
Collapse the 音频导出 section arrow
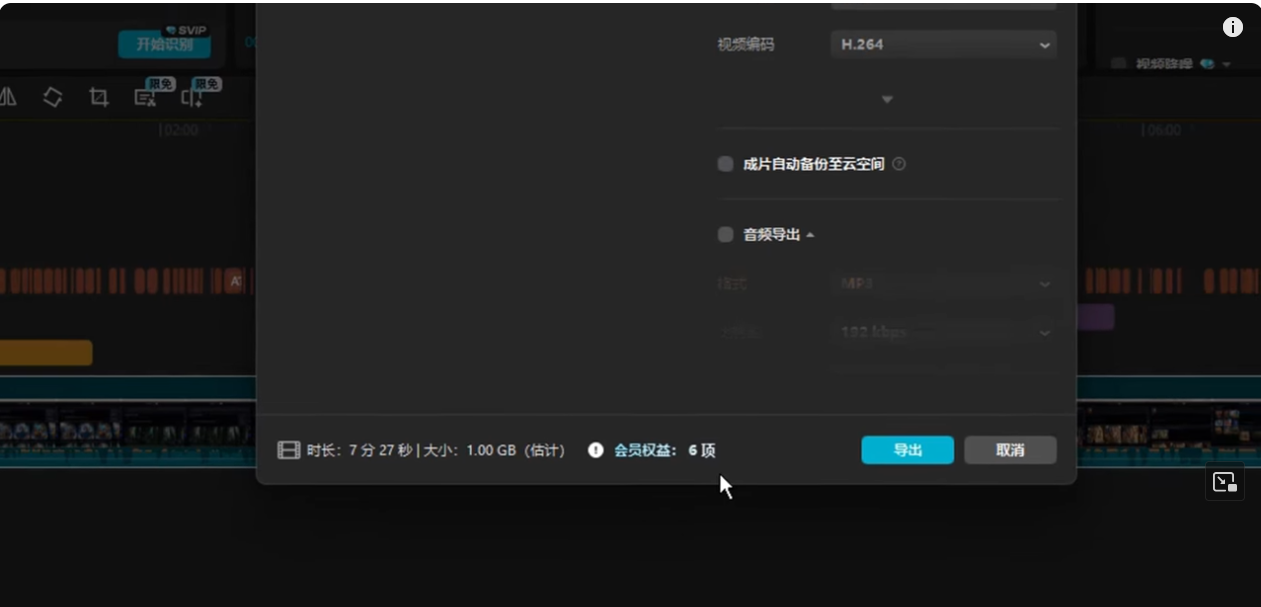tap(810, 235)
